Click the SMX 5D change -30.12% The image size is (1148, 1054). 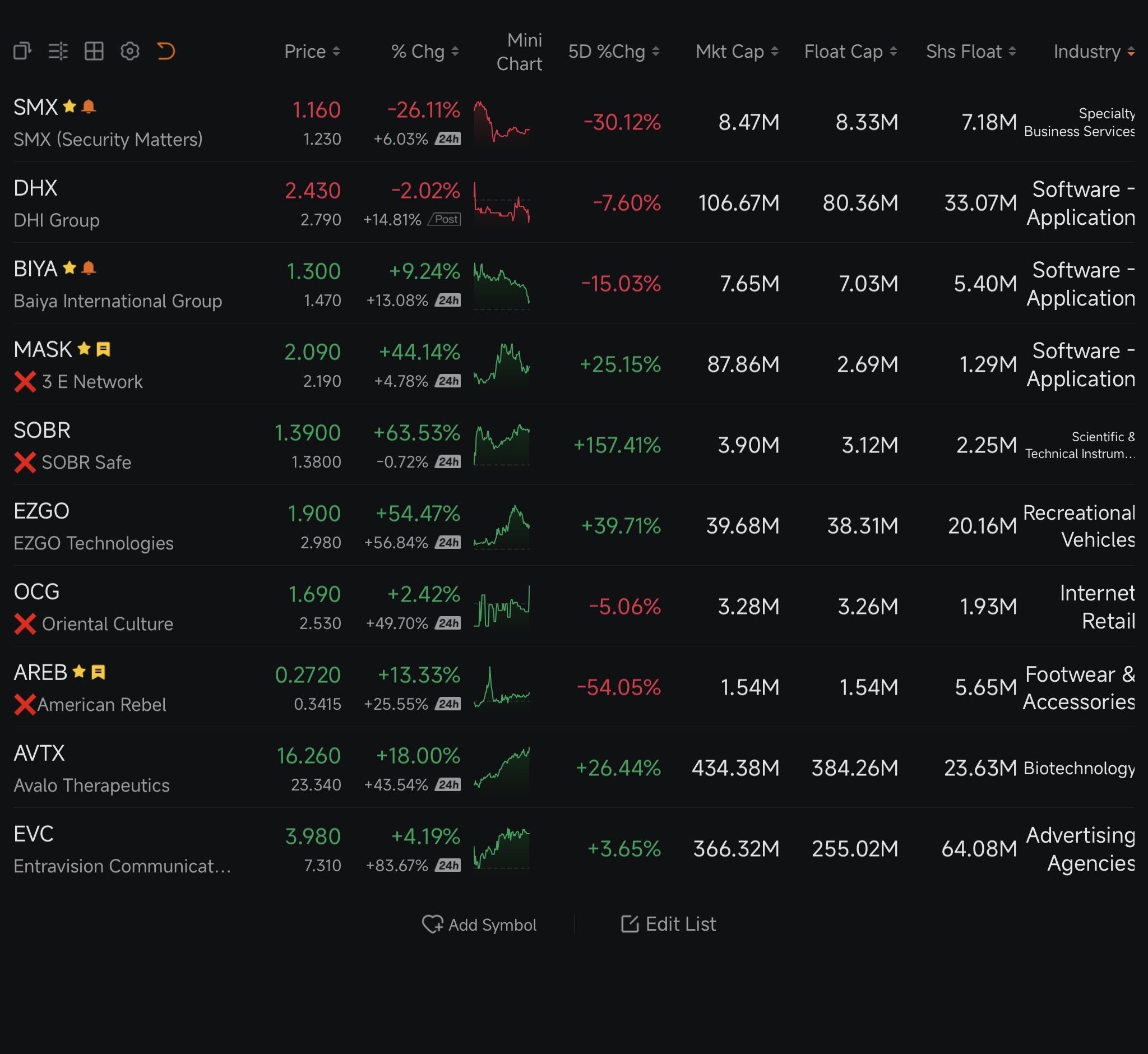coord(622,122)
